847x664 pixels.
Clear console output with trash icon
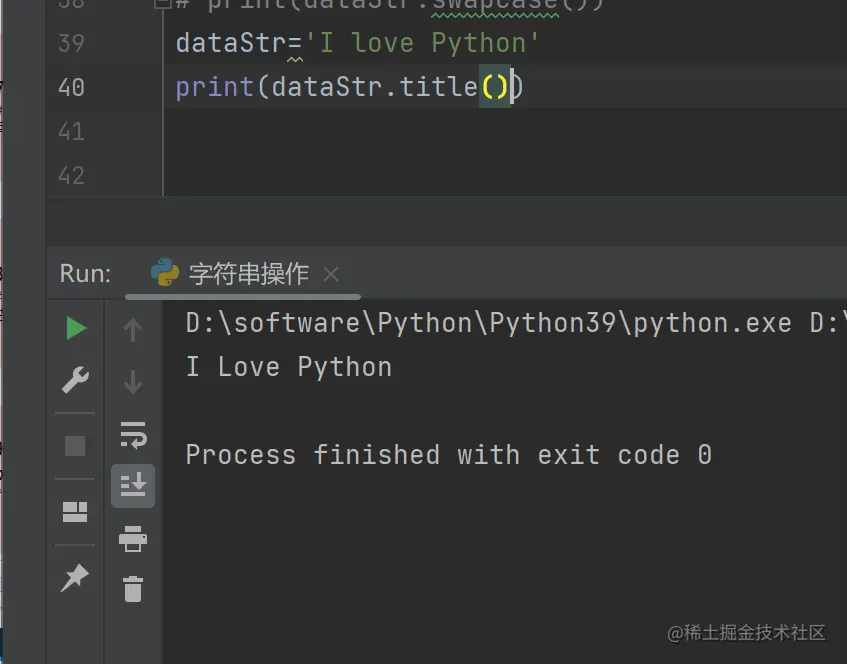133,588
